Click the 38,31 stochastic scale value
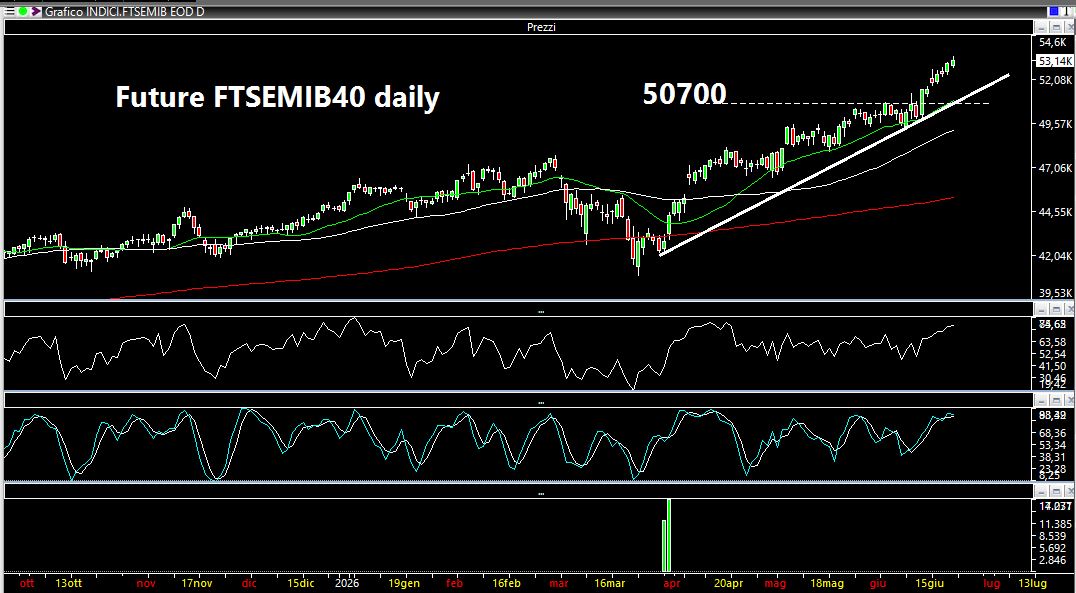This screenshot has height=593, width=1076. [x=1053, y=456]
